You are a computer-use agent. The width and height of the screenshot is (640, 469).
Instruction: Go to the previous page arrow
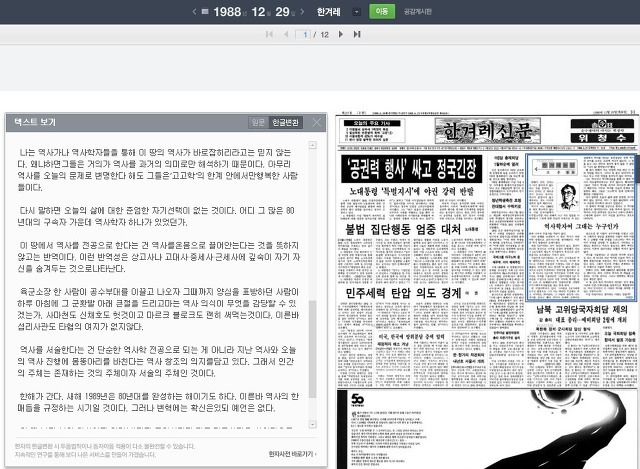[x=286, y=34]
